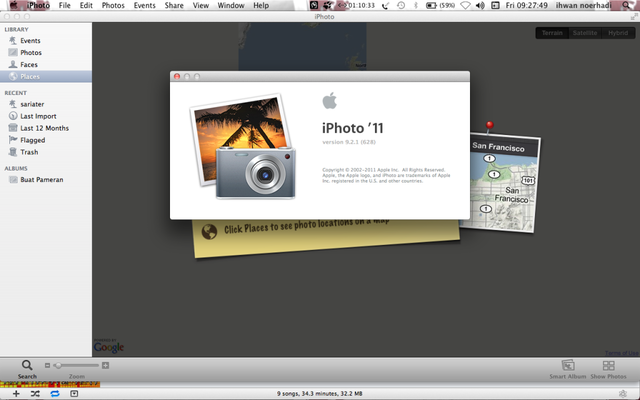Screen dimensions: 640x400
Task: Open the Apple menu
Action: click(x=13, y=5)
